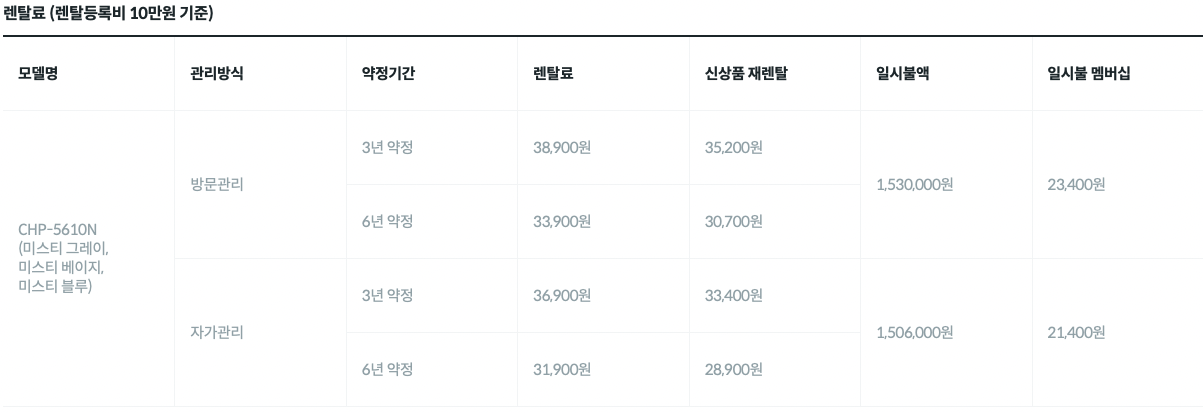This screenshot has height=413, width=1203.
Task: Click the 33,900원 rental fee
Action: pos(562,221)
